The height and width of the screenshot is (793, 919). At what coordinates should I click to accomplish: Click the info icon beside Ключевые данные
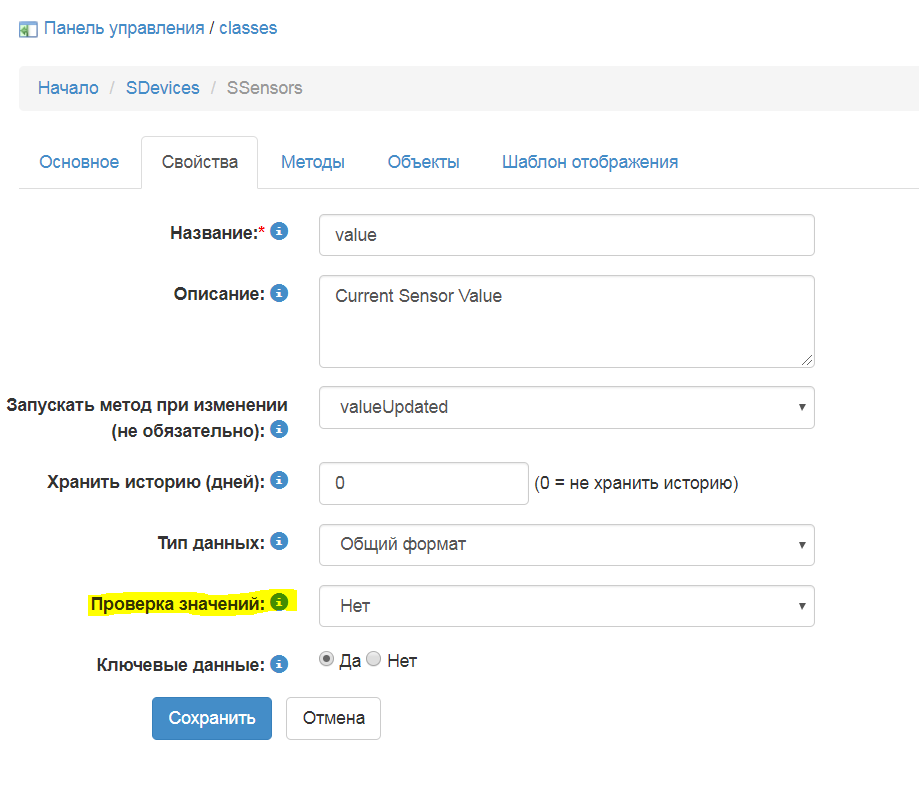click(x=279, y=664)
